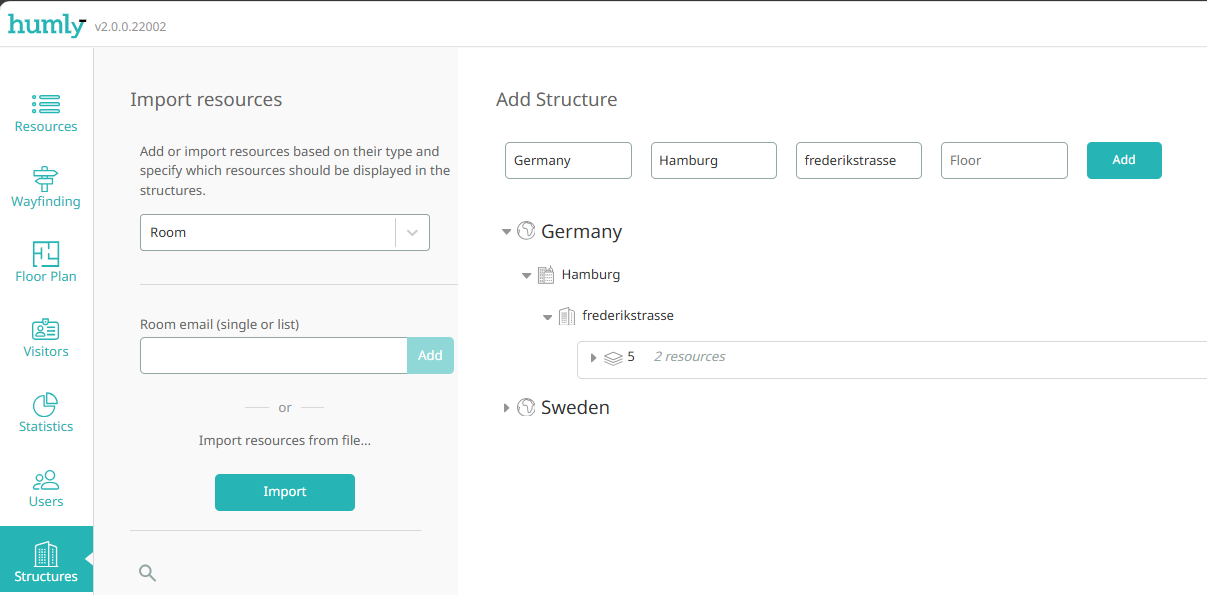Go to Wayfinding signpost icon
Screen dimensions: 1207x595
pos(46,180)
